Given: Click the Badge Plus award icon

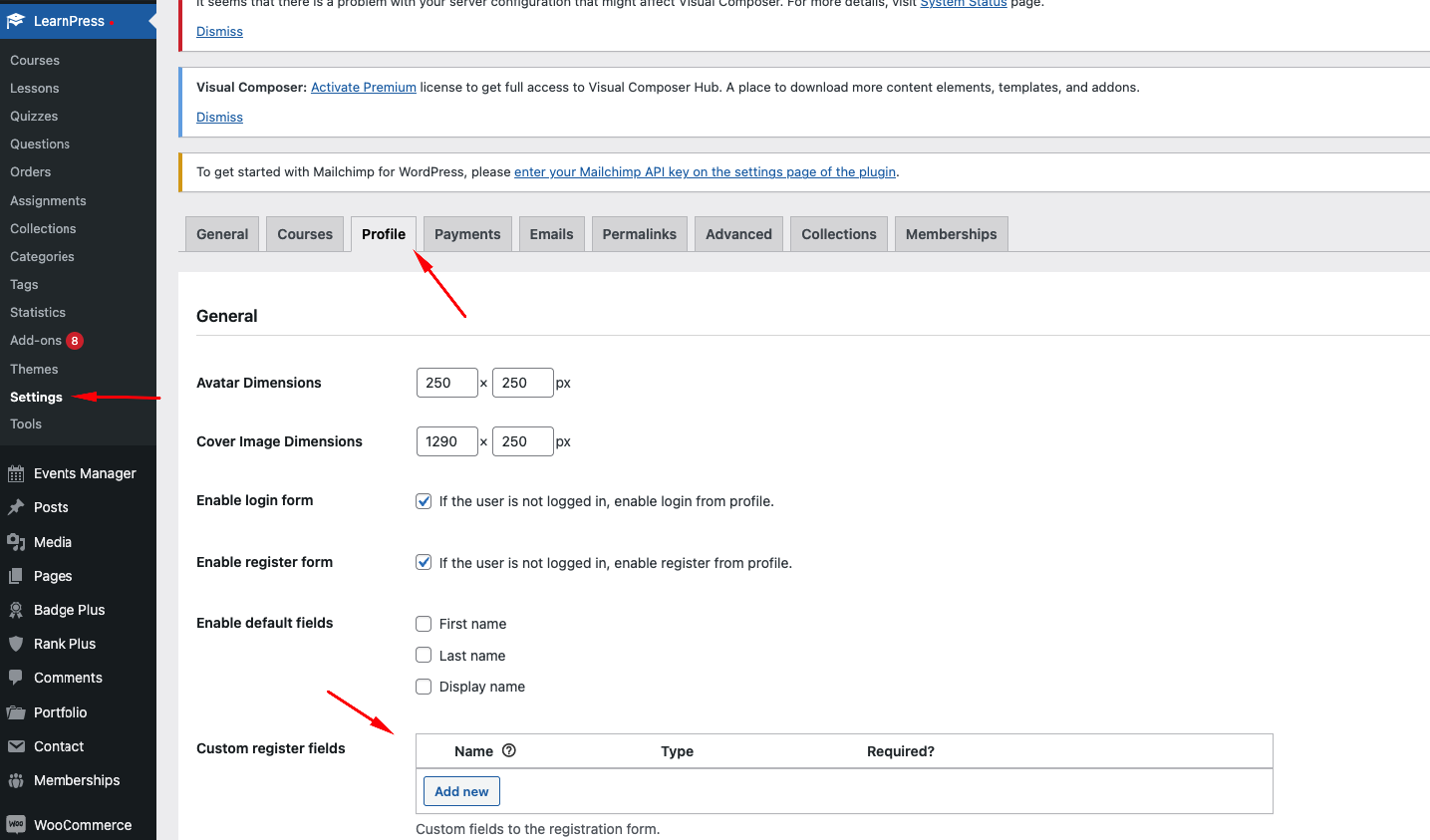Looking at the screenshot, I should pyautogui.click(x=16, y=610).
